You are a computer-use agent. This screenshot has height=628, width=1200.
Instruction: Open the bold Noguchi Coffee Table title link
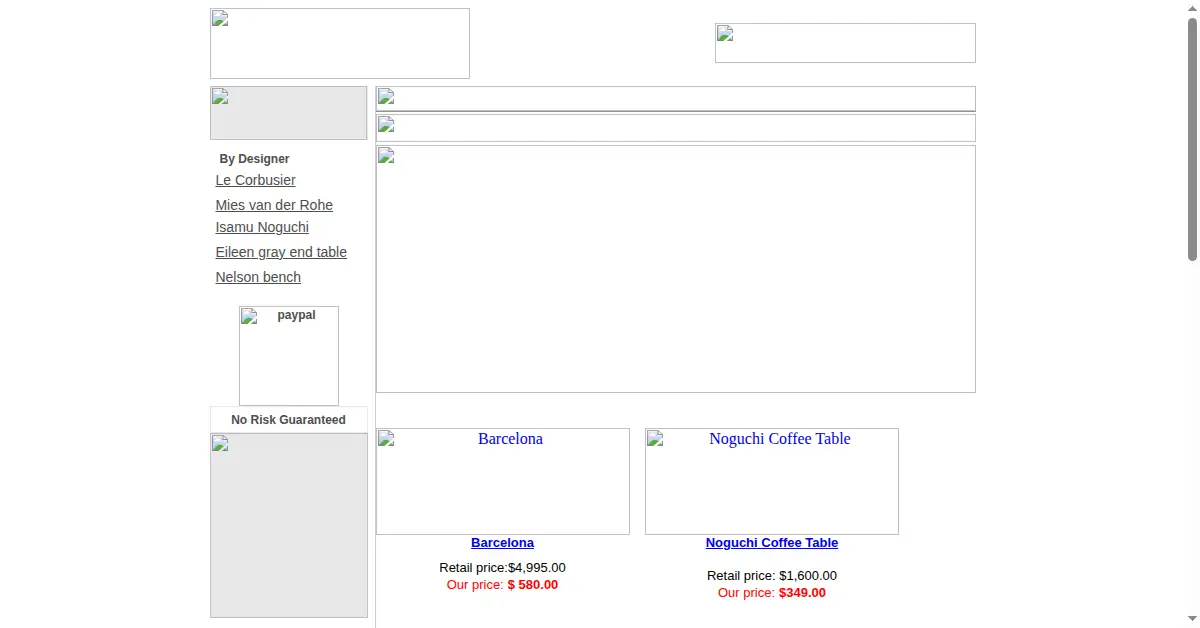[772, 543]
